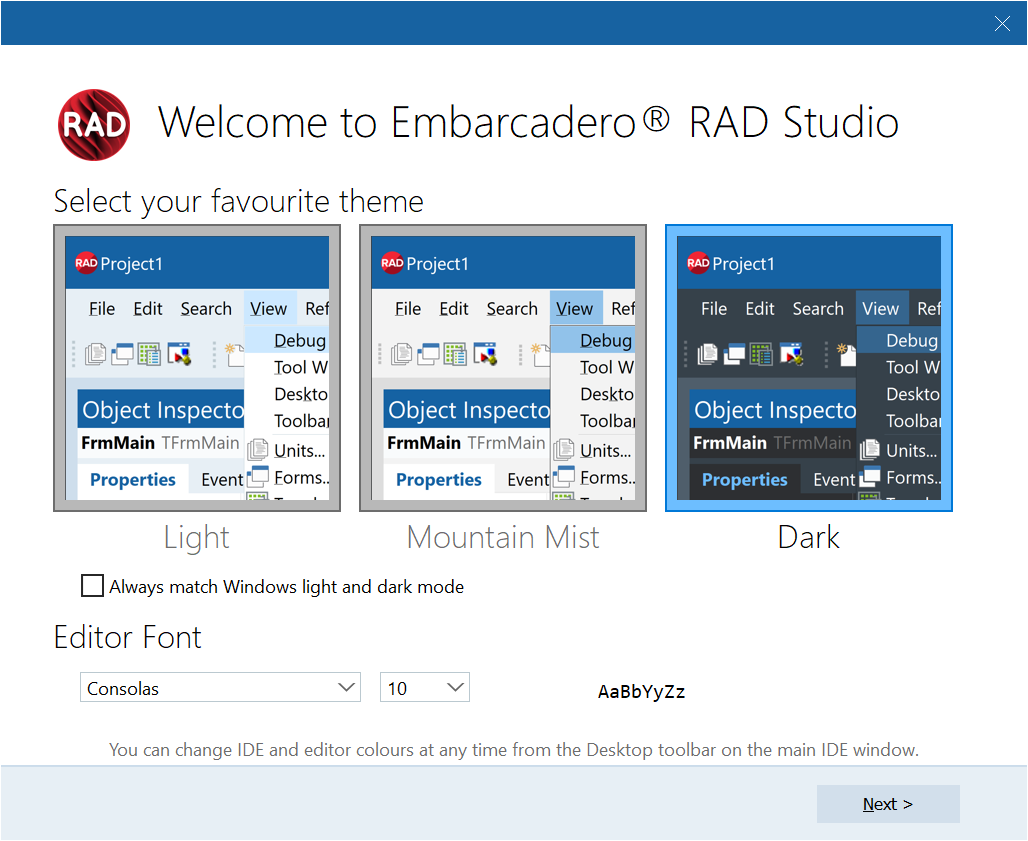Close the welcome dialog with X
1028x841 pixels.
[x=1002, y=24]
